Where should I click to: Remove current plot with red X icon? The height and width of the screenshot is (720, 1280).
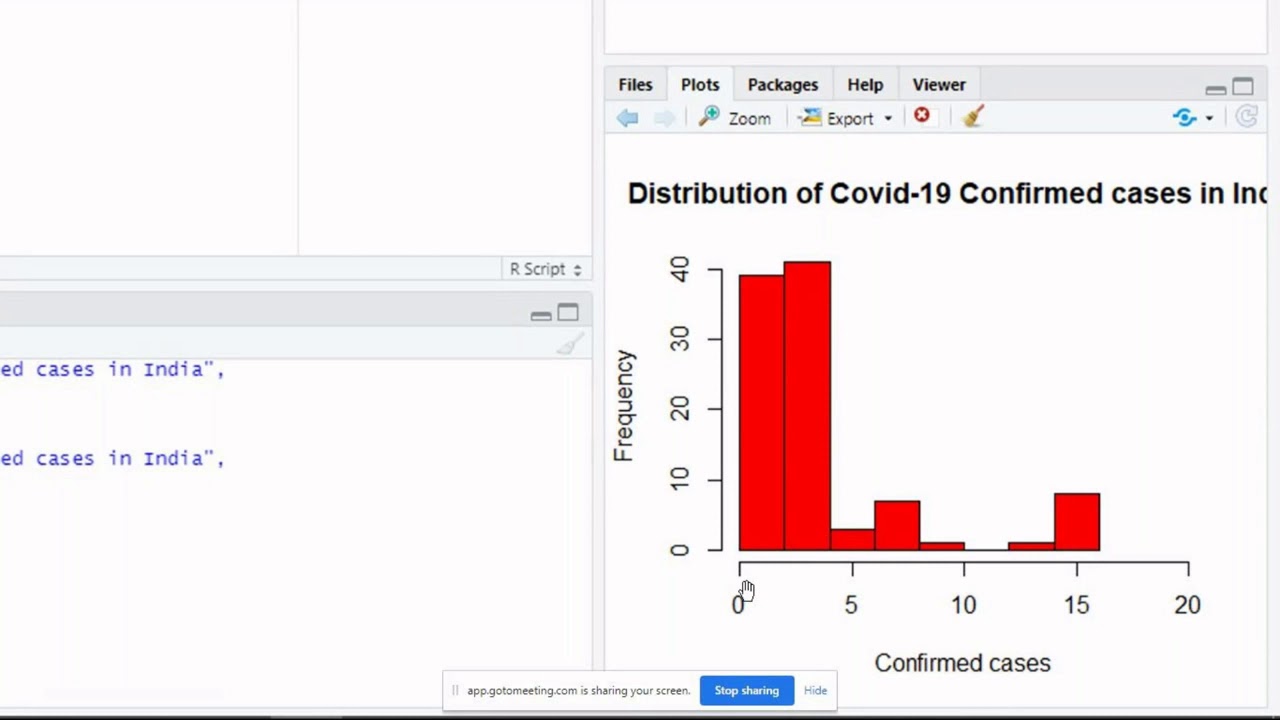tap(922, 116)
